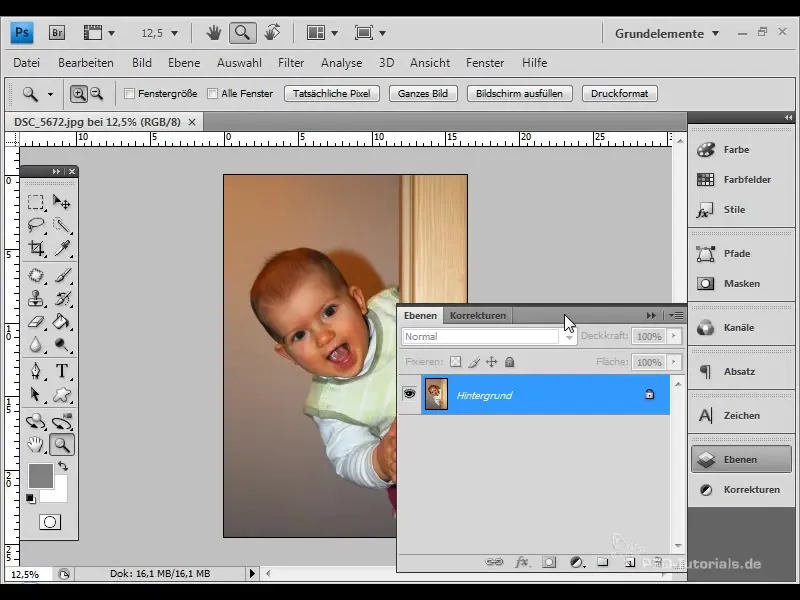Select the Move tool

pos(62,202)
